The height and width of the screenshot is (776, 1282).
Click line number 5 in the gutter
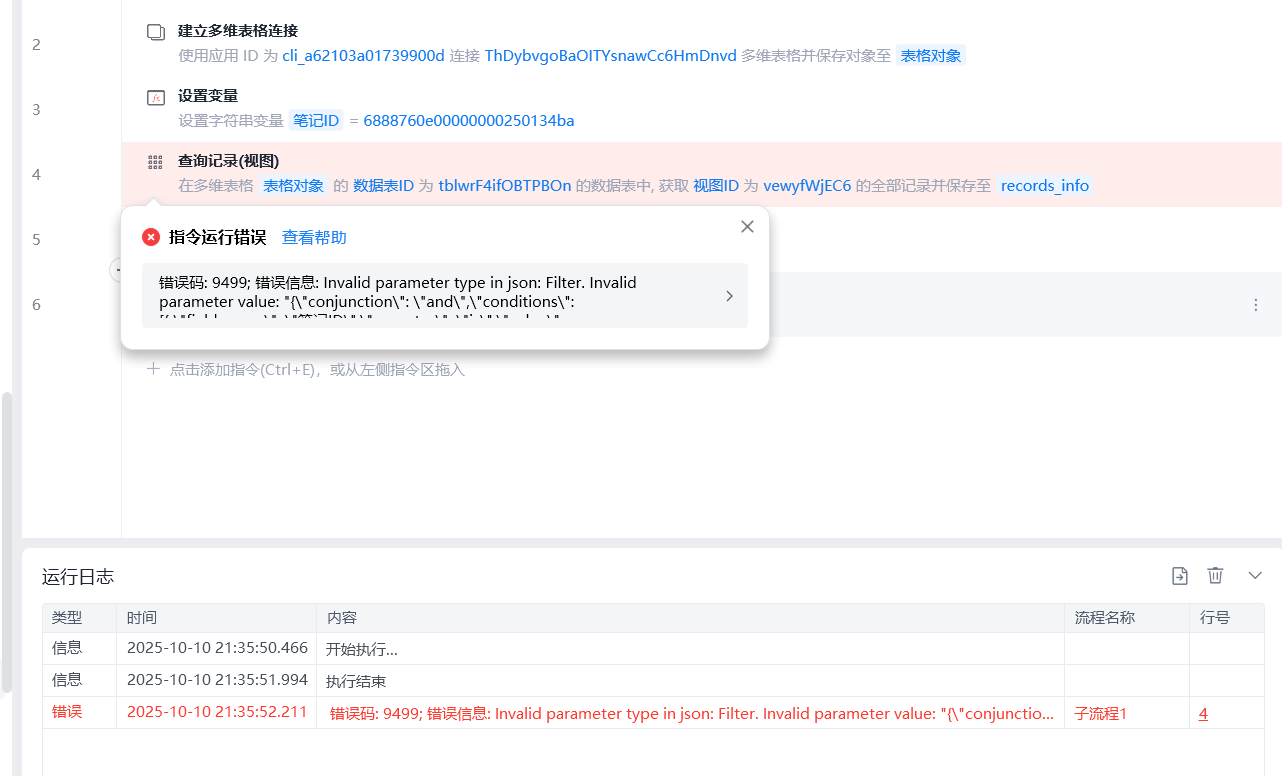36,239
